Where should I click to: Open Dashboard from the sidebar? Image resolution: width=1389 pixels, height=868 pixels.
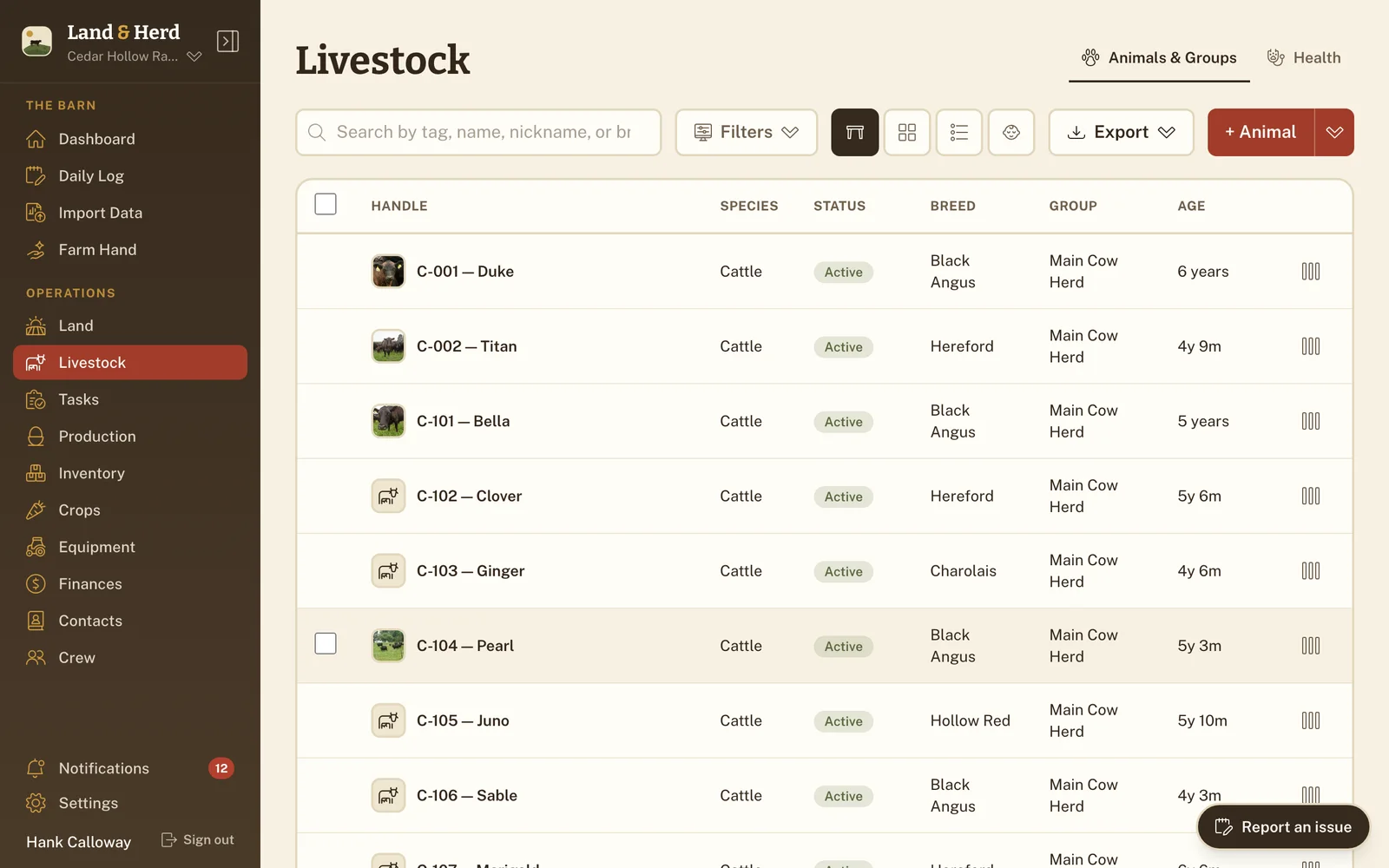point(130,139)
